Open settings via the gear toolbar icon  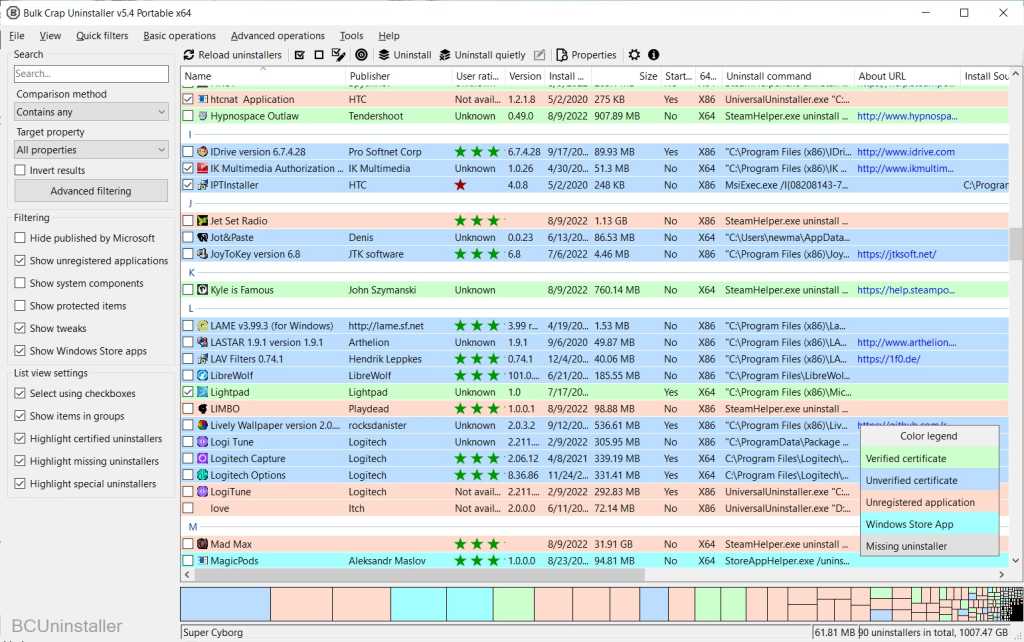(x=634, y=55)
